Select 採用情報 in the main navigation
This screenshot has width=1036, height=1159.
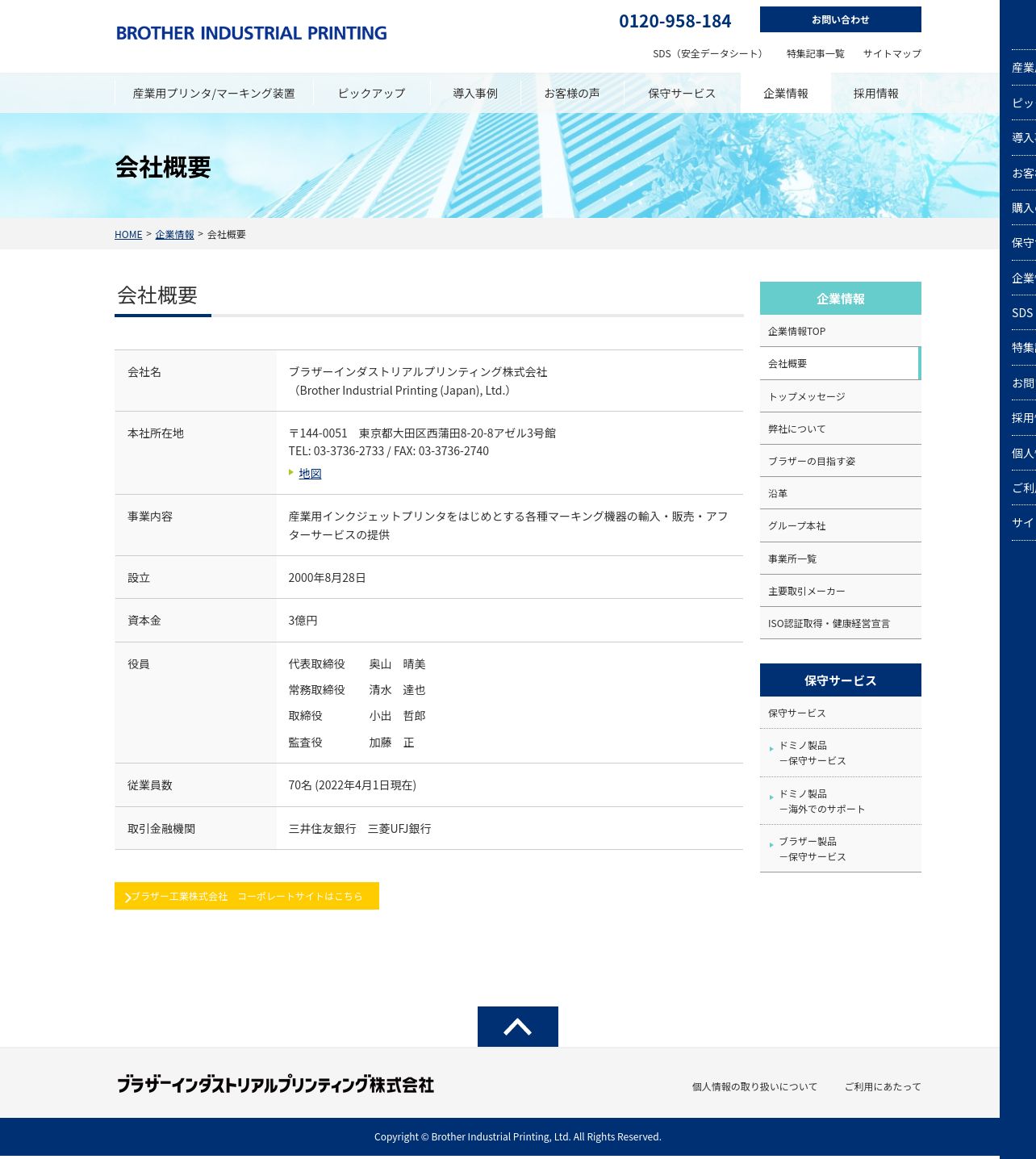click(876, 93)
